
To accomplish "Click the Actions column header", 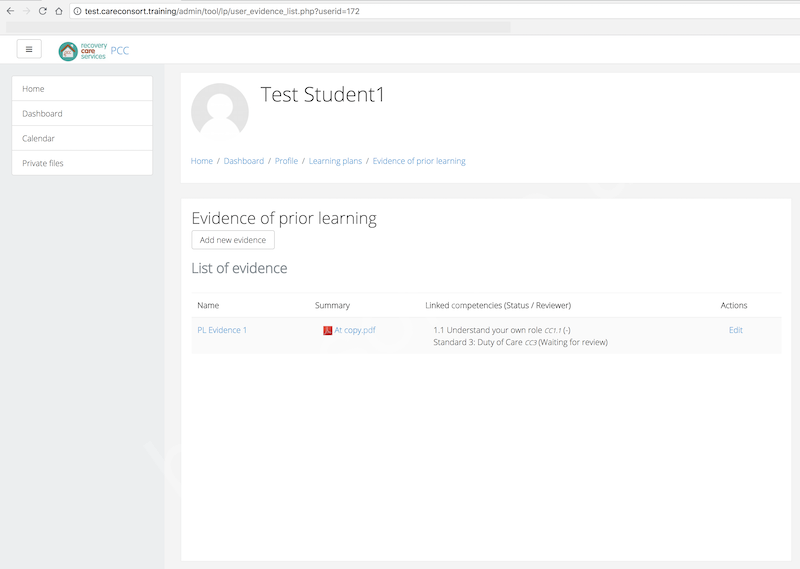I will 734,305.
